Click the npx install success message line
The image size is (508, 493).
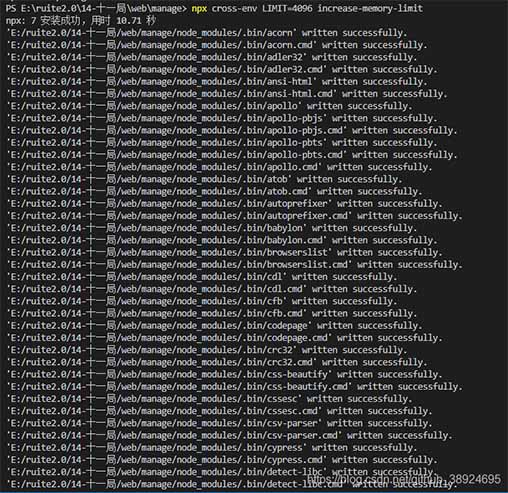tap(80, 21)
